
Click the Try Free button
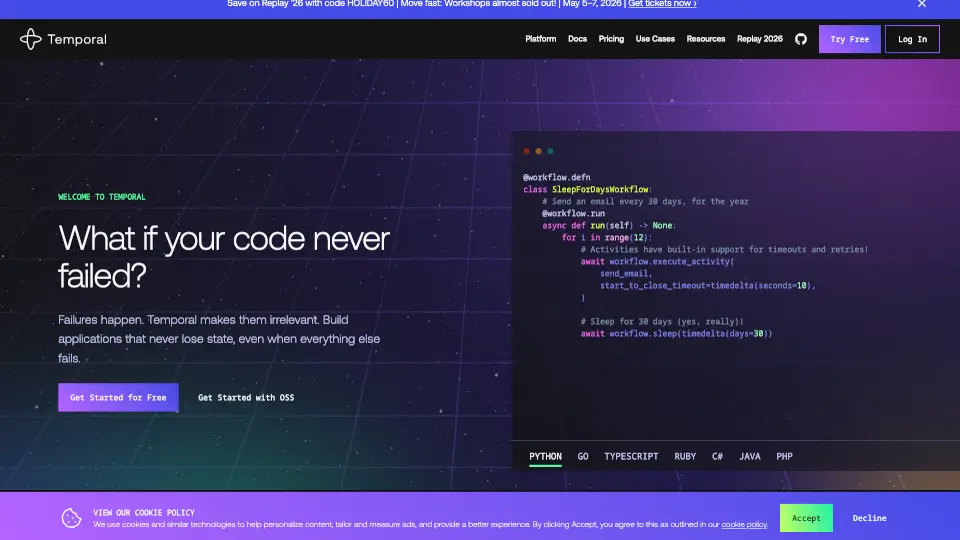click(x=850, y=39)
